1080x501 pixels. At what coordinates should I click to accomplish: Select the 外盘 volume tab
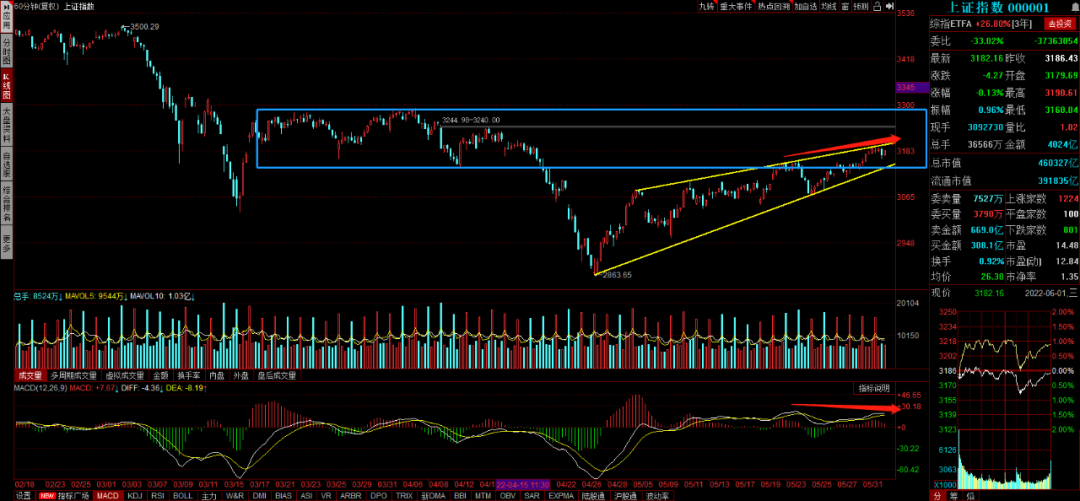point(241,376)
